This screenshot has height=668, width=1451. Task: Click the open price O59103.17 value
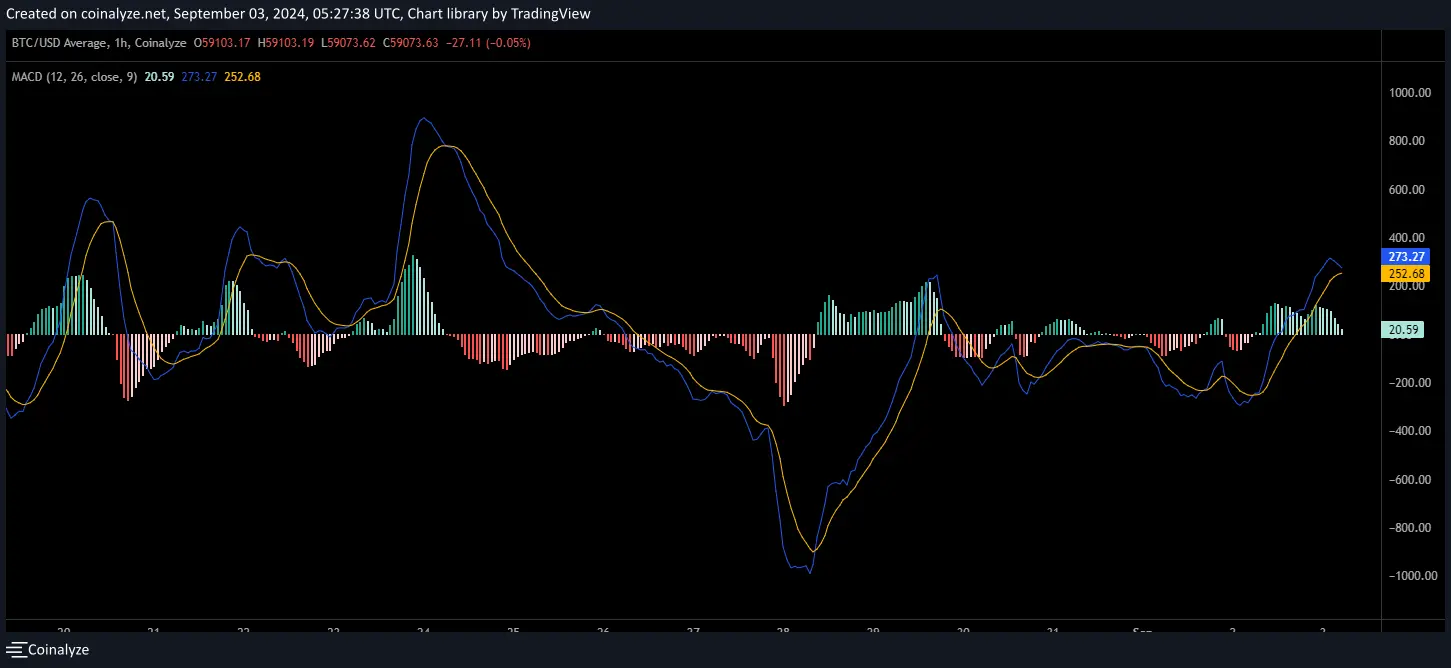[224, 43]
